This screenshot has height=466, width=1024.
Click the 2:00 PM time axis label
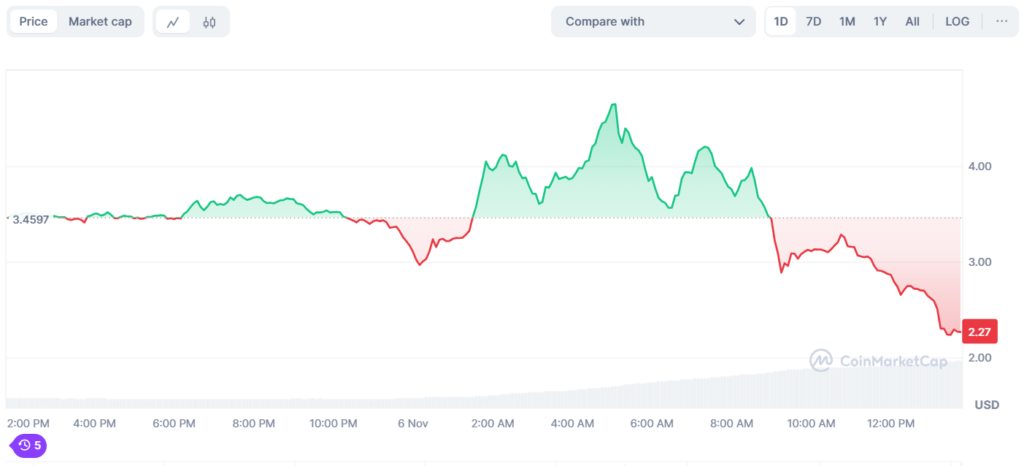click(27, 424)
